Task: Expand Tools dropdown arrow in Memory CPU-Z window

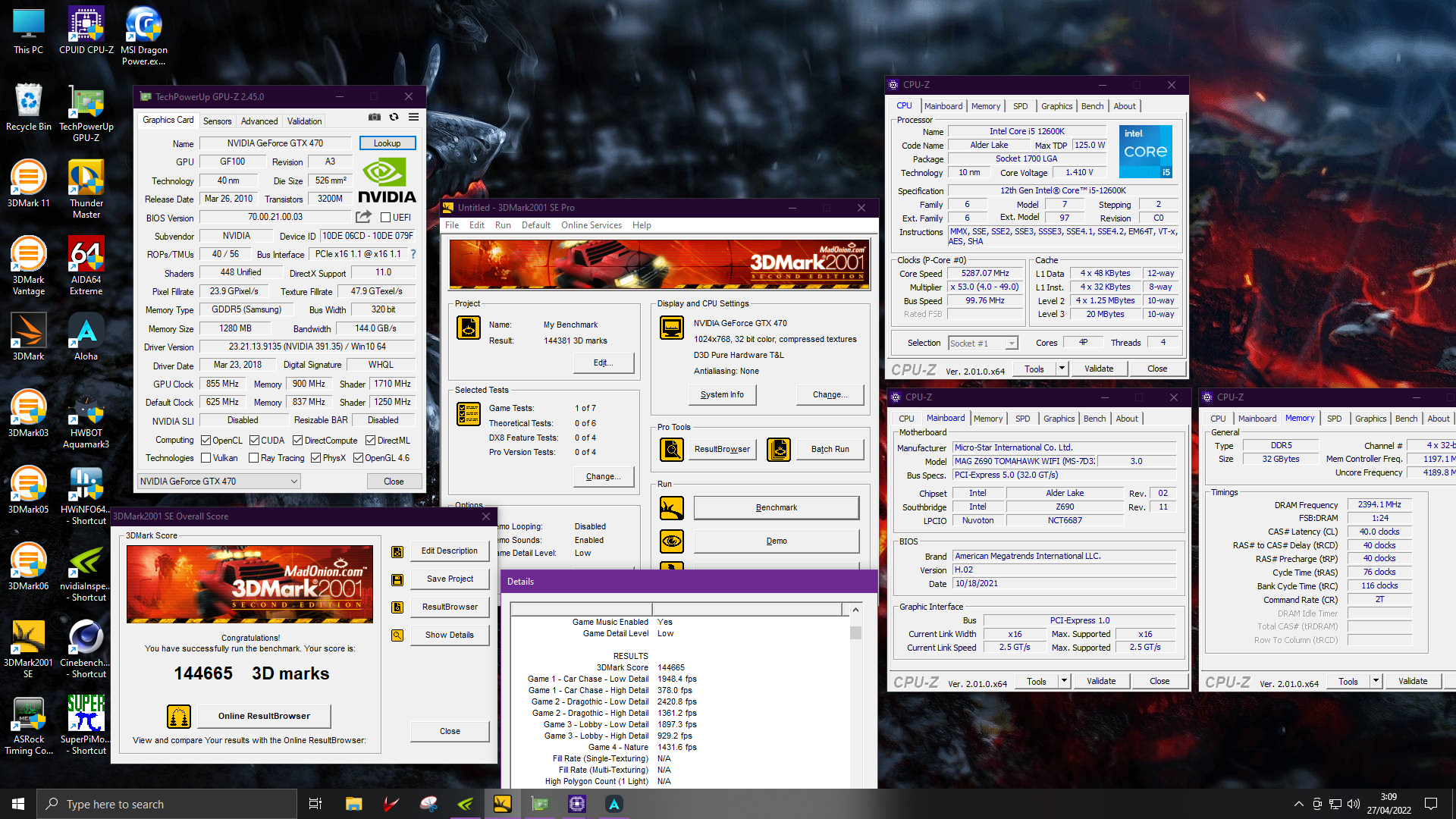Action: 1376,681
